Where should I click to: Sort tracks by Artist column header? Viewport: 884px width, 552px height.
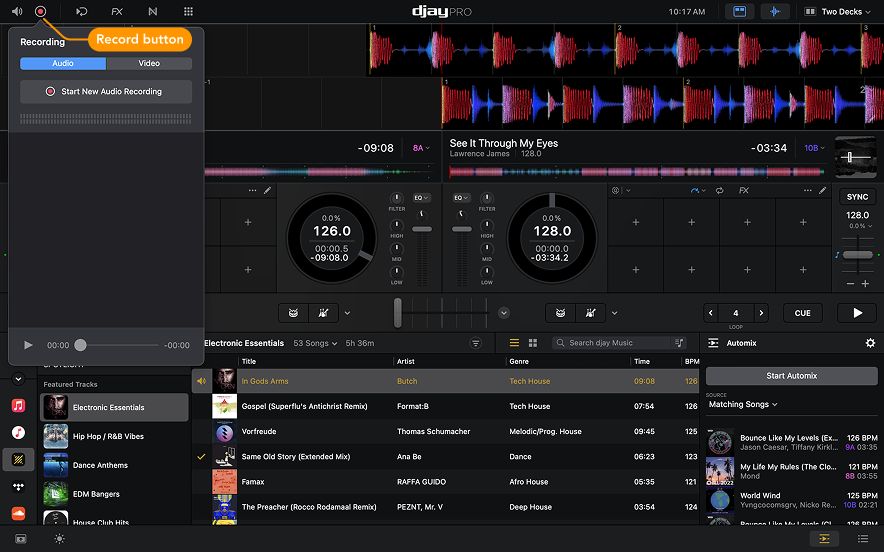tap(405, 361)
